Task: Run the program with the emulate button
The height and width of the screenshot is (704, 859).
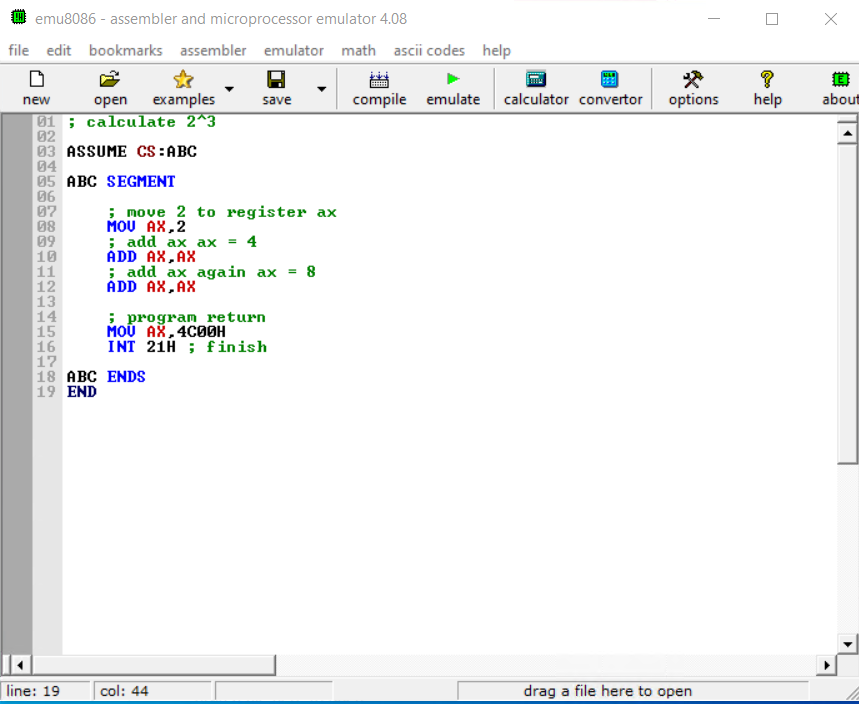Action: click(453, 88)
